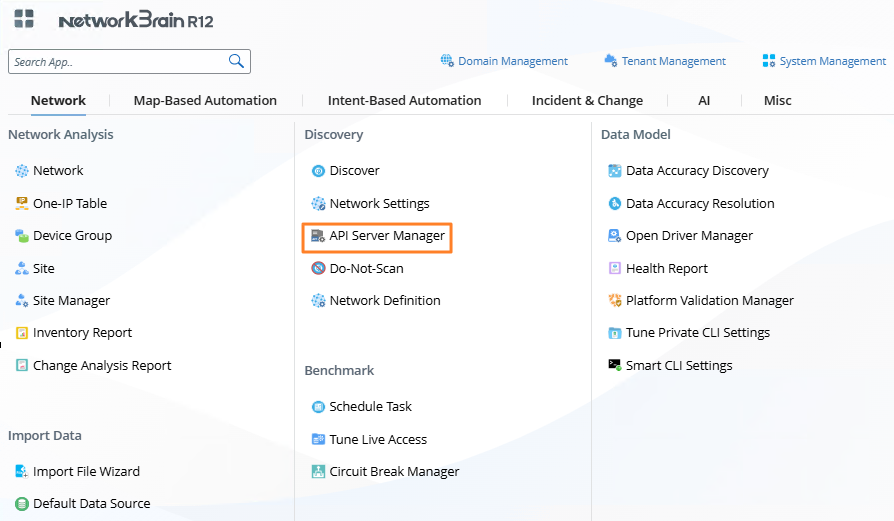This screenshot has width=894, height=521.
Task: Click the Inventory Report icon
Action: [x=22, y=333]
